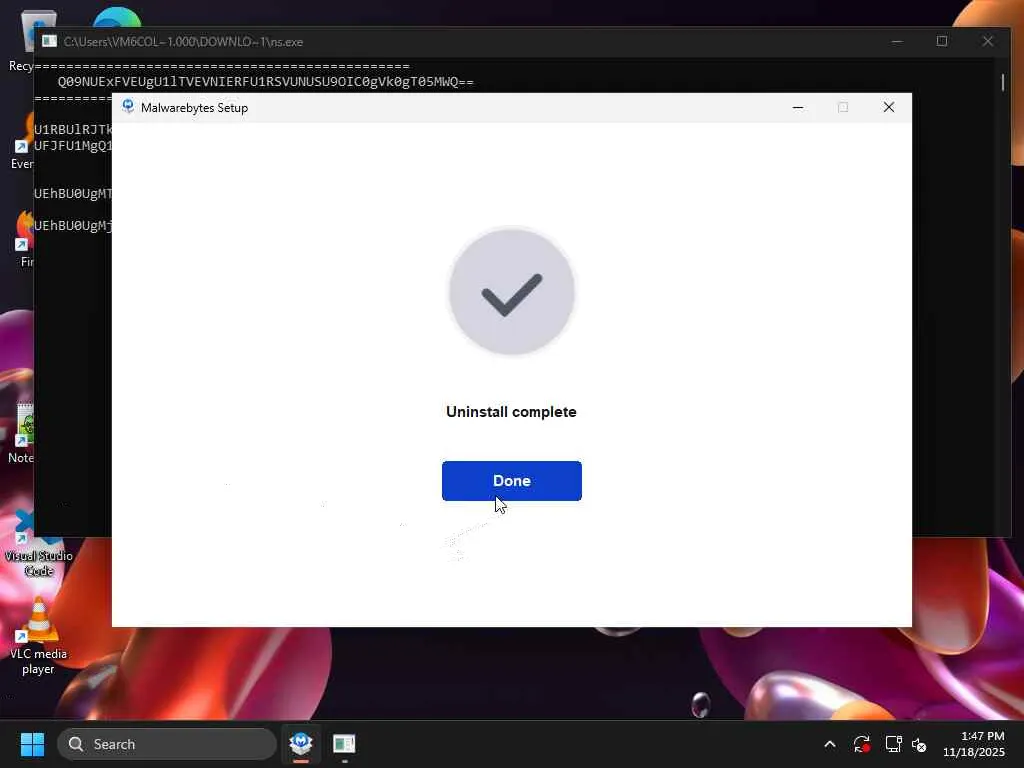
Task: Click the console app taskbar icon
Action: [x=344, y=743]
